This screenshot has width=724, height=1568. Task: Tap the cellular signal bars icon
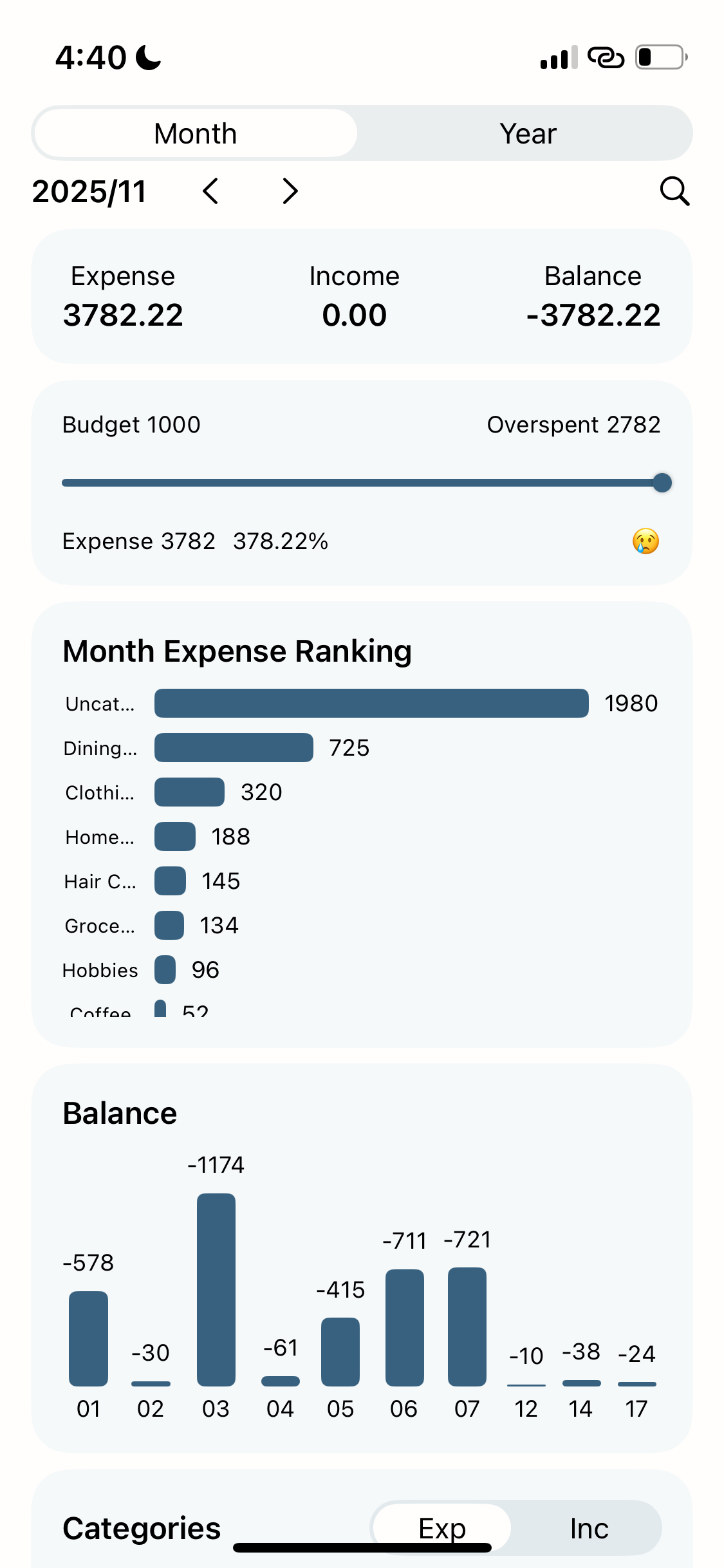click(x=559, y=57)
